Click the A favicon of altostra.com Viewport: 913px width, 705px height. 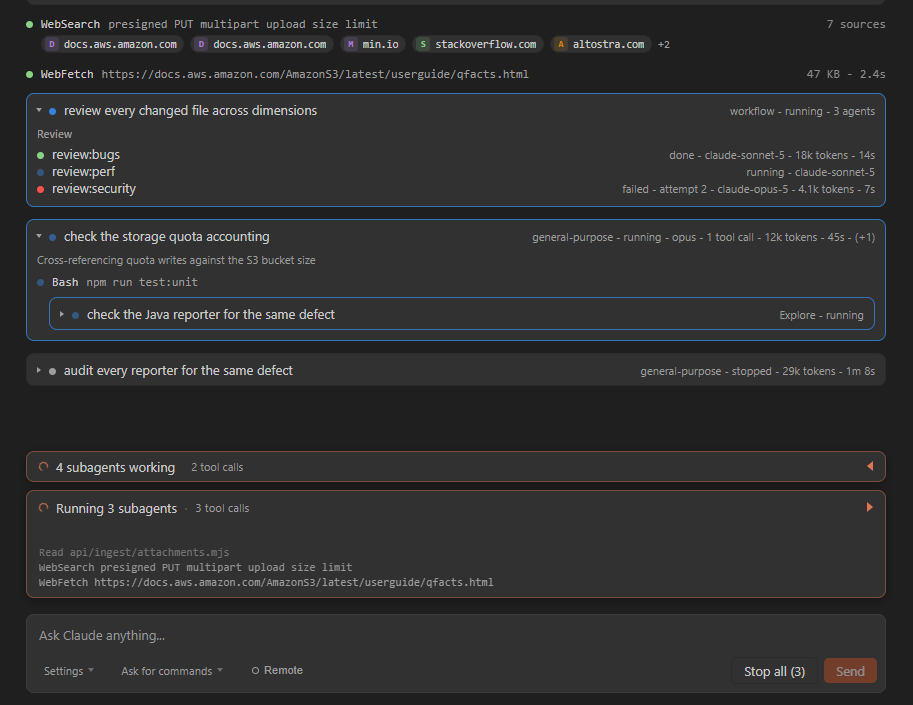point(561,44)
